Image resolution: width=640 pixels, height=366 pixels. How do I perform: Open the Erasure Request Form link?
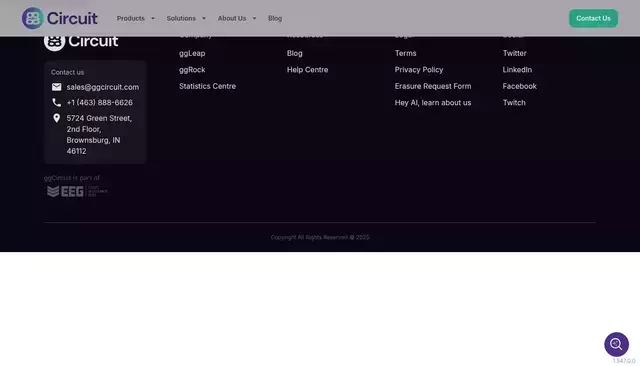pyautogui.click(x=433, y=86)
